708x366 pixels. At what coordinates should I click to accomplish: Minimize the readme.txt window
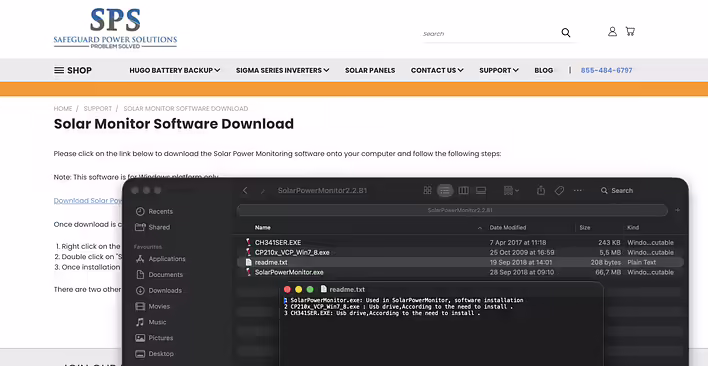coord(298,289)
